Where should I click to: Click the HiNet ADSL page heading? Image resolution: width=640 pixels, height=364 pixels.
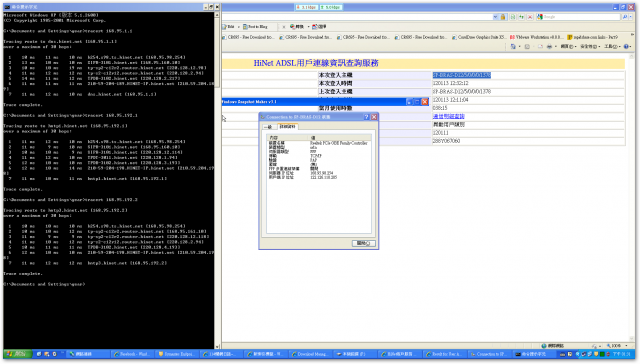[x=316, y=63]
